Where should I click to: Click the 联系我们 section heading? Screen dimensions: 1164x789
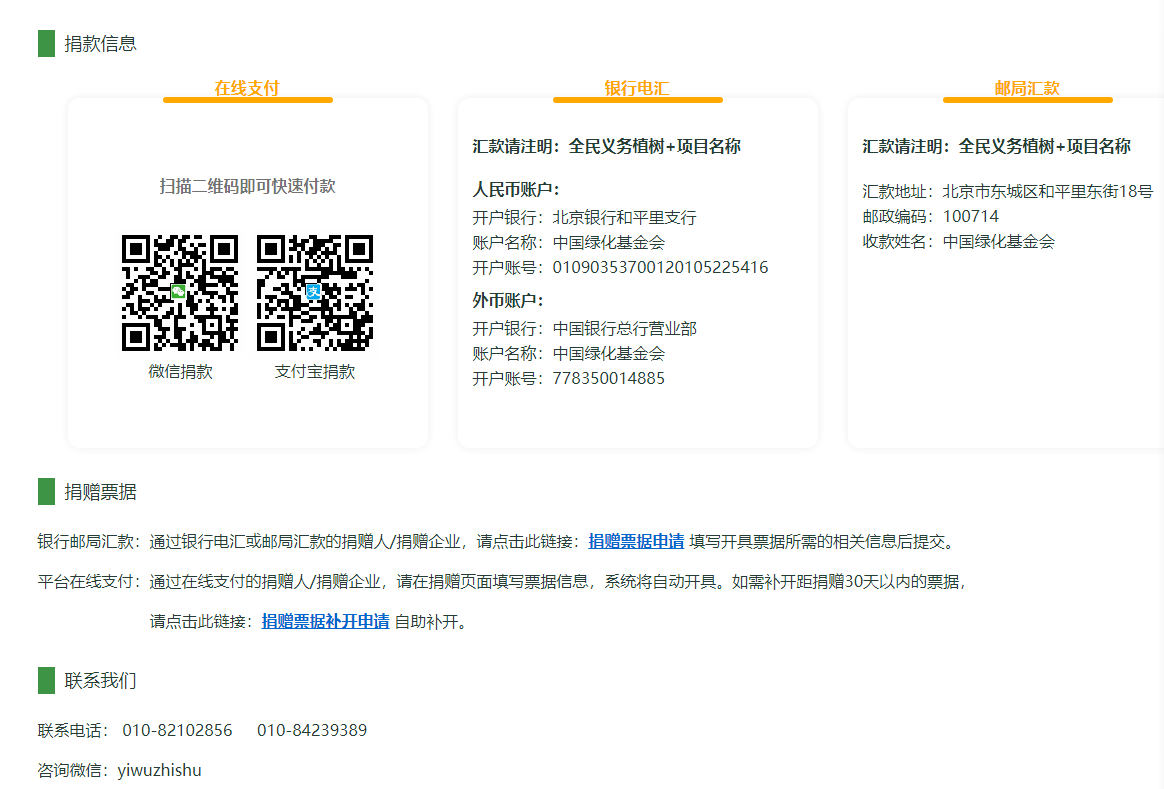pos(100,681)
